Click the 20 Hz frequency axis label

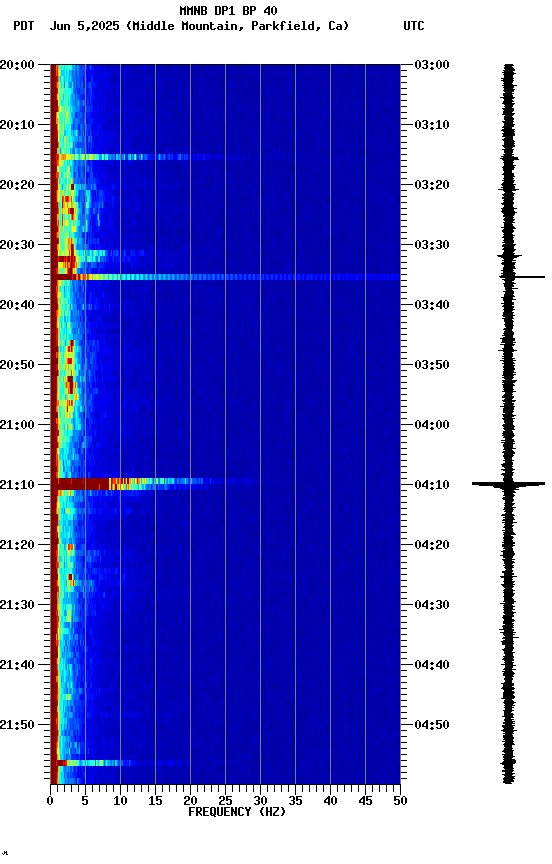(x=190, y=801)
